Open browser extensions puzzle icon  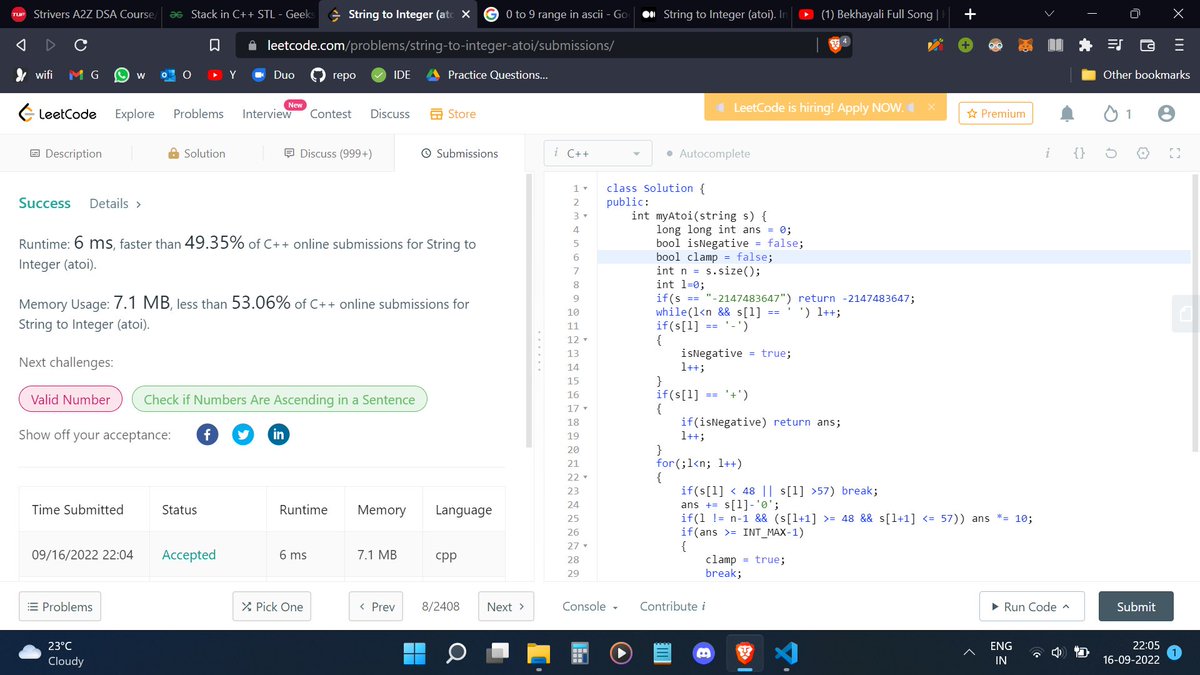click(1086, 45)
